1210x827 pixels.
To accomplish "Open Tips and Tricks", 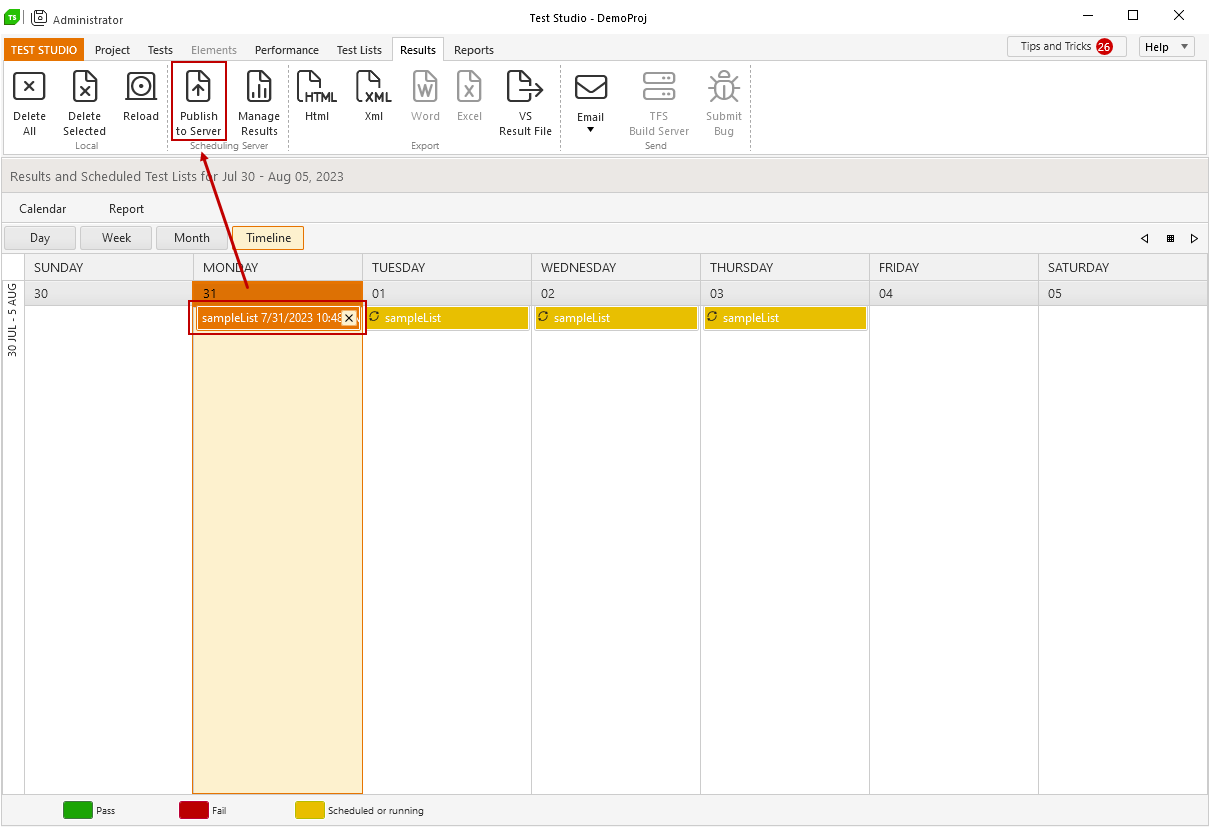I will [x=1067, y=47].
